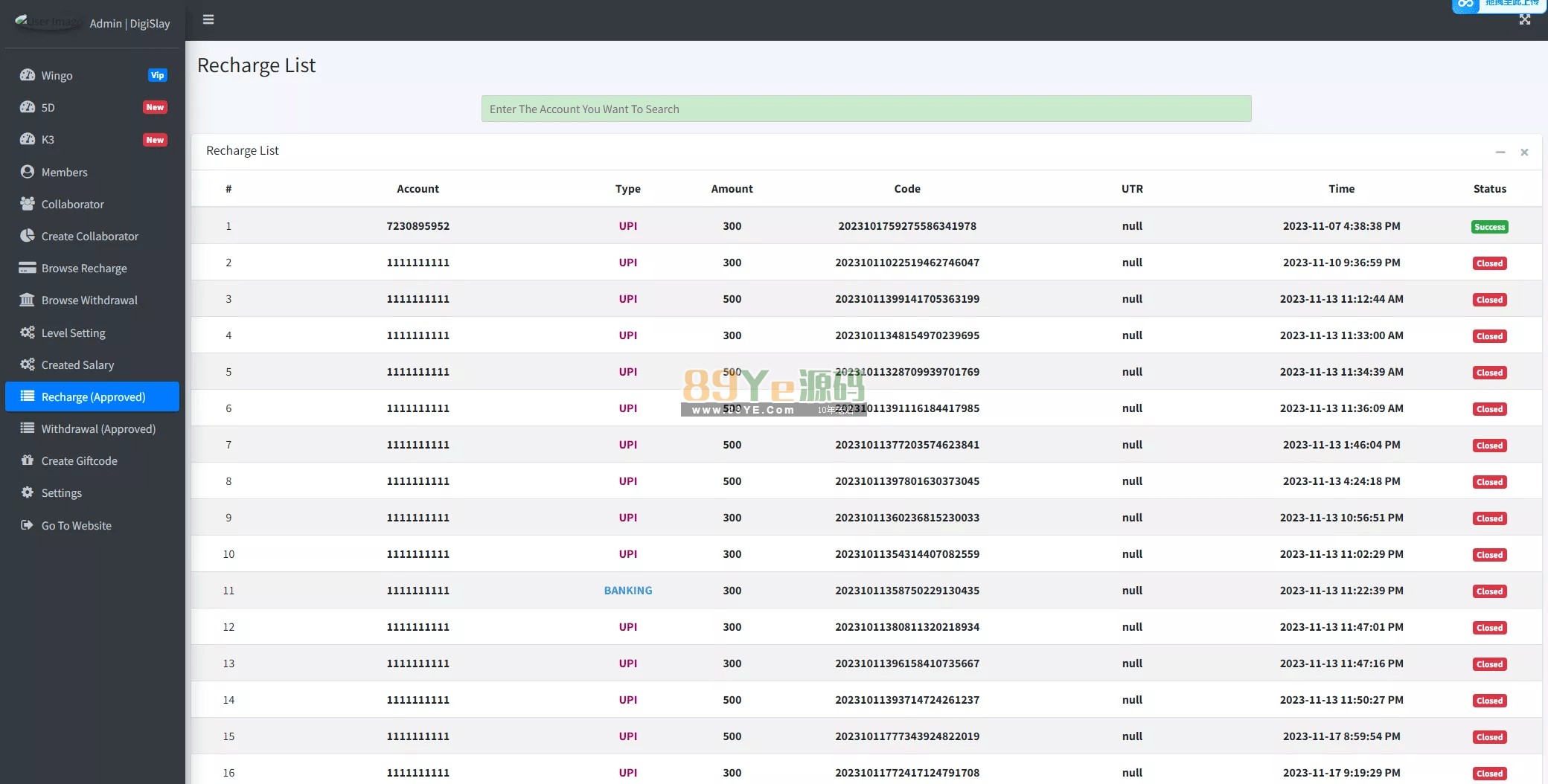Collapse the Recharge List panel

tap(1500, 152)
